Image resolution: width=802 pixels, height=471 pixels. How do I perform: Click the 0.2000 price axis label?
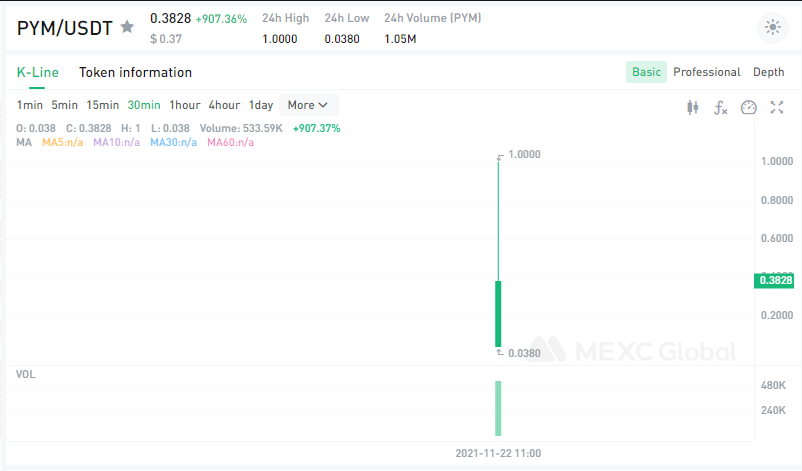(x=777, y=315)
